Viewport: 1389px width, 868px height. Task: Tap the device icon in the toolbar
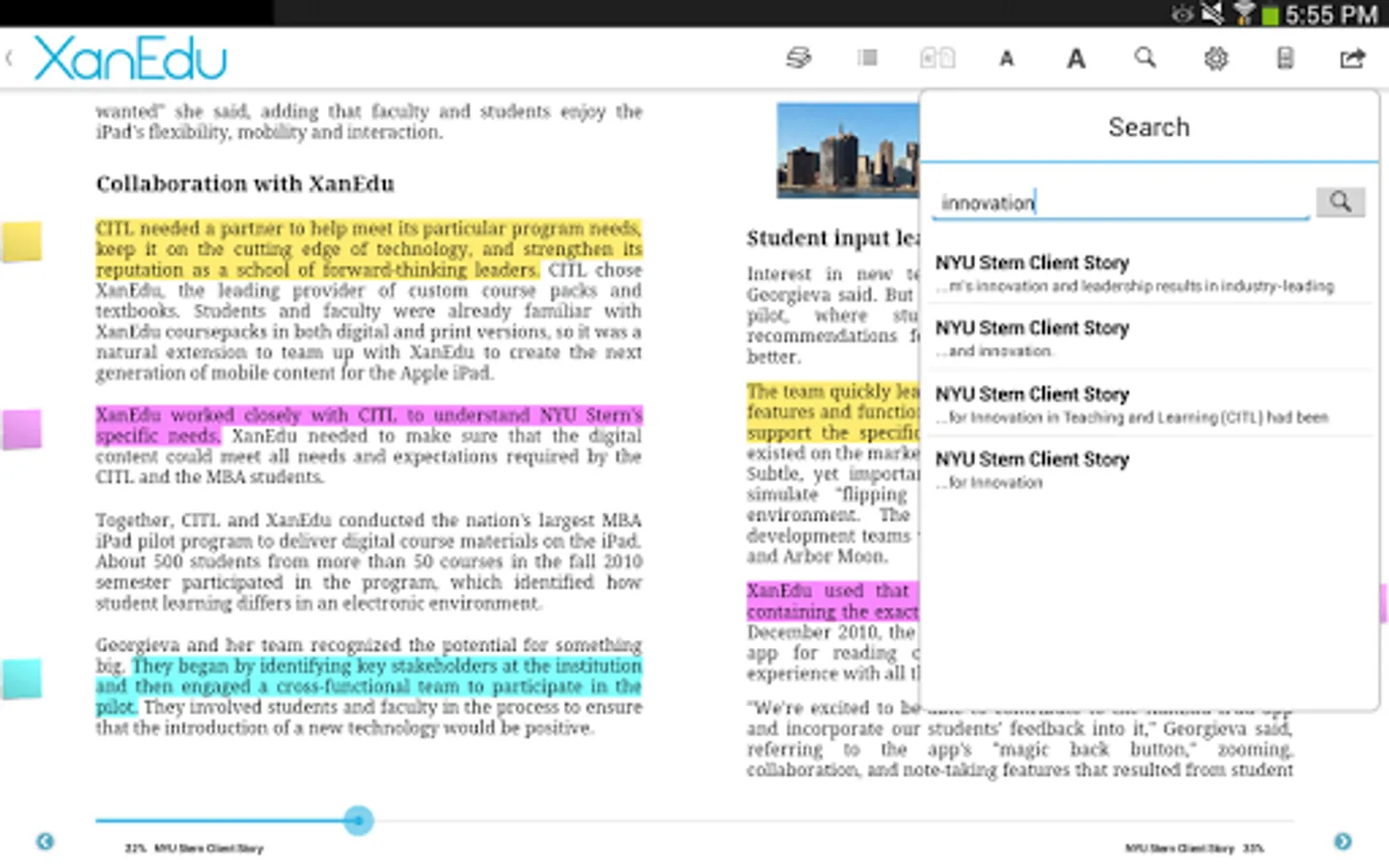pyautogui.click(x=1285, y=59)
